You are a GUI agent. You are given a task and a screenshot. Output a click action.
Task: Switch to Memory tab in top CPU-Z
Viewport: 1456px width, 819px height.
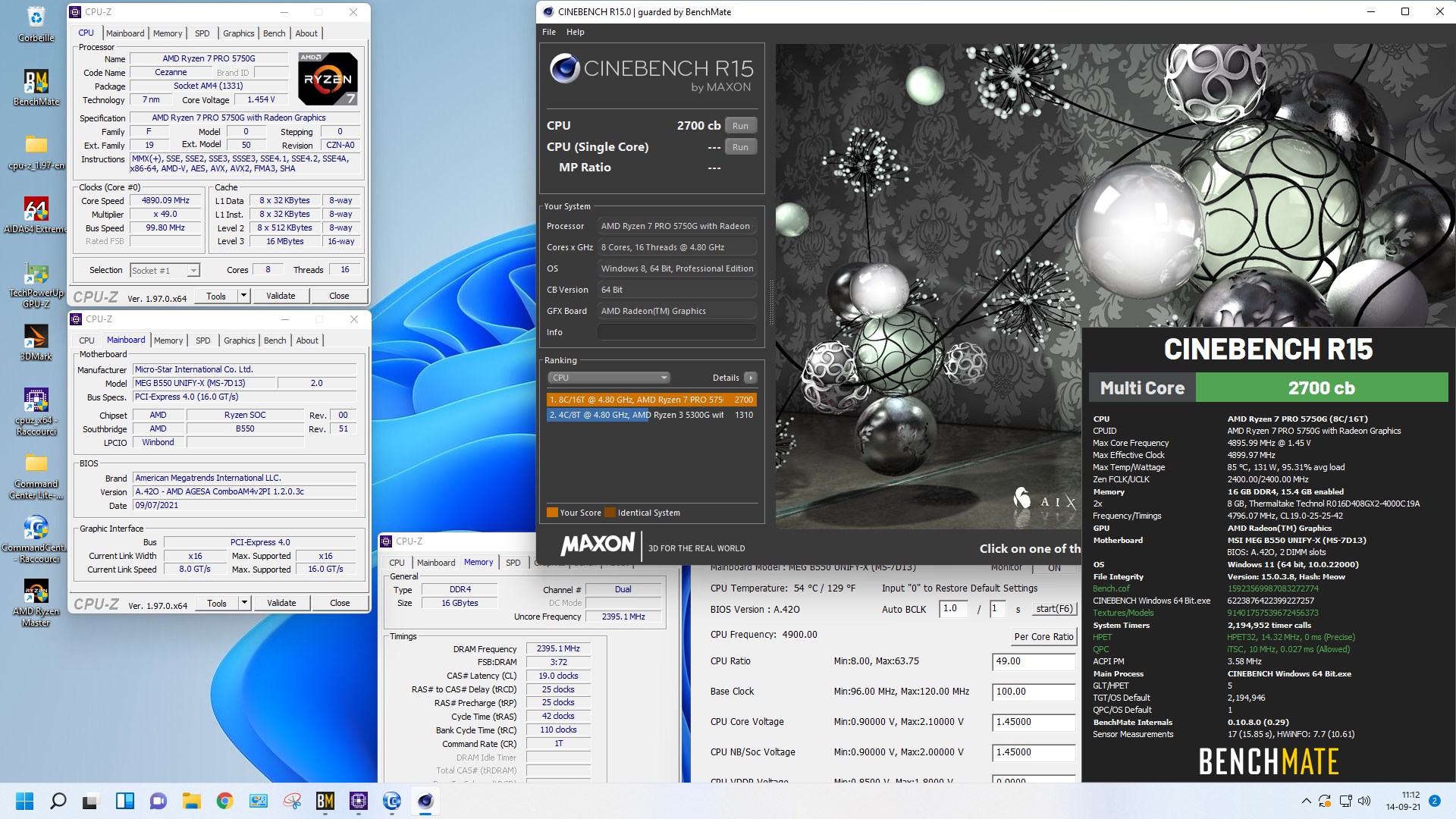click(168, 33)
